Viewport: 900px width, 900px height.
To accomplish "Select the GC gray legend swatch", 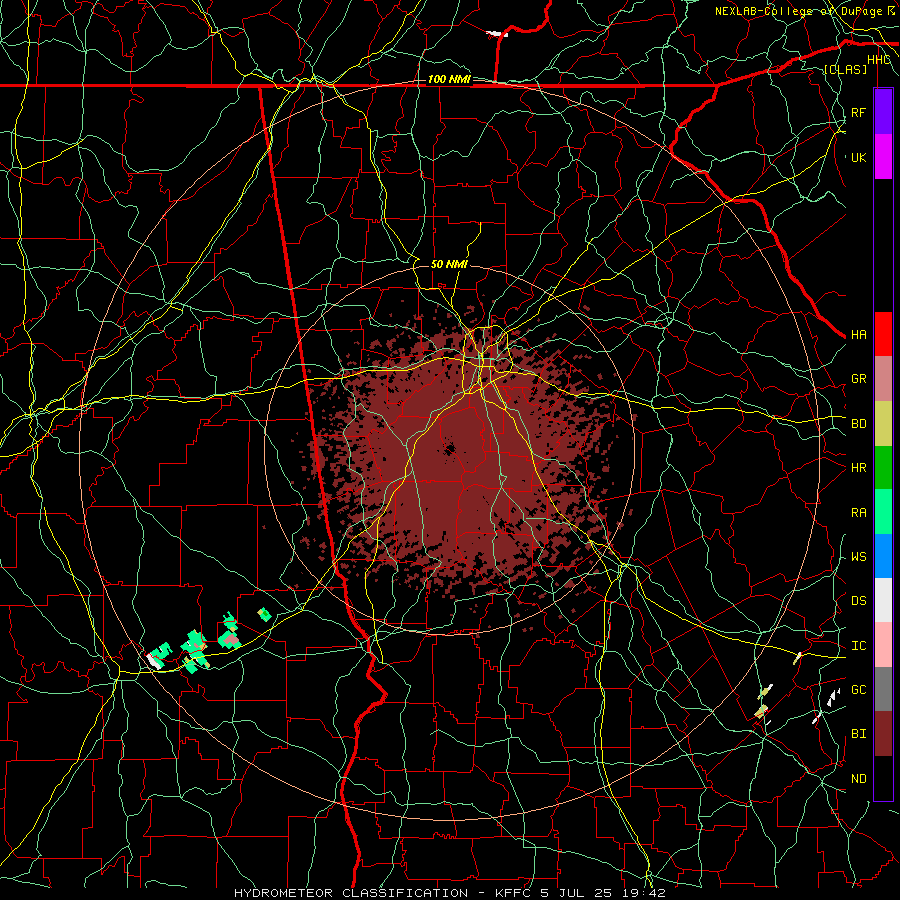I will point(883,689).
